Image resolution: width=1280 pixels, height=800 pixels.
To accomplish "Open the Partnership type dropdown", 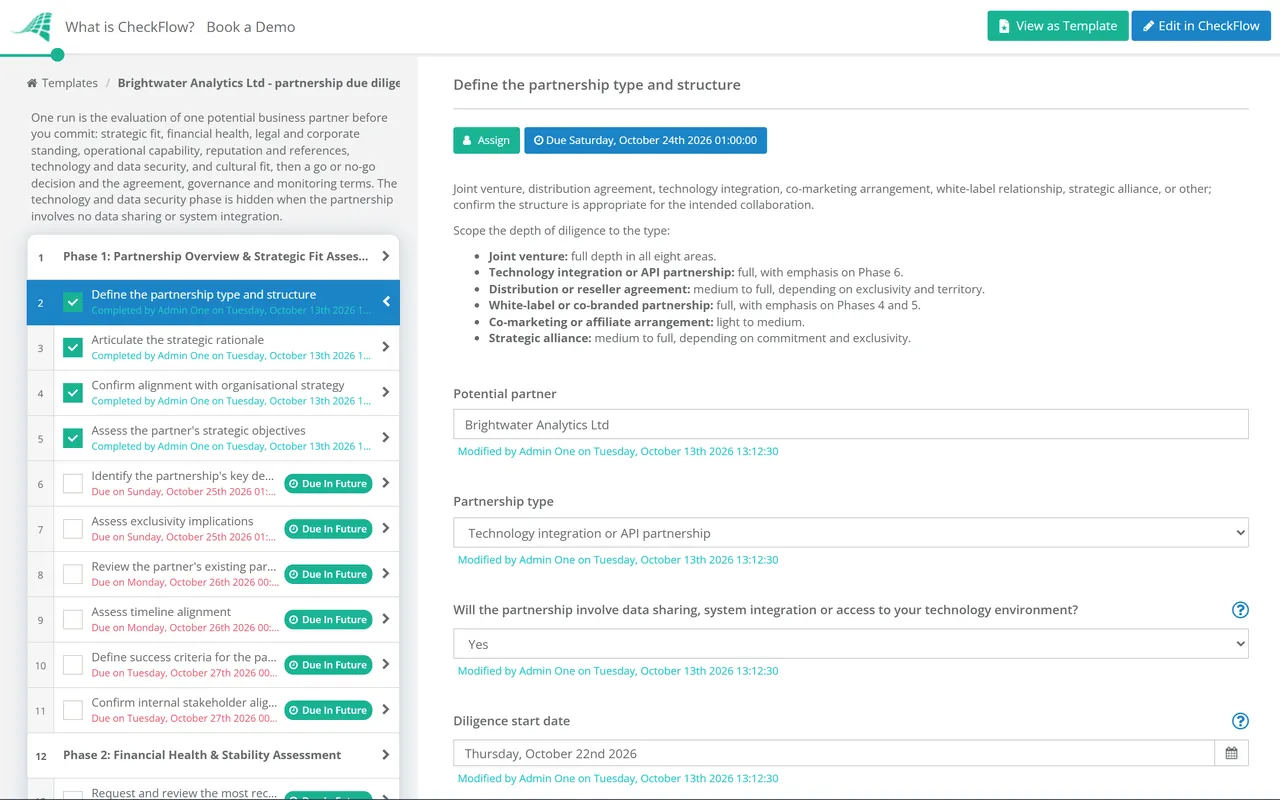I will 851,533.
